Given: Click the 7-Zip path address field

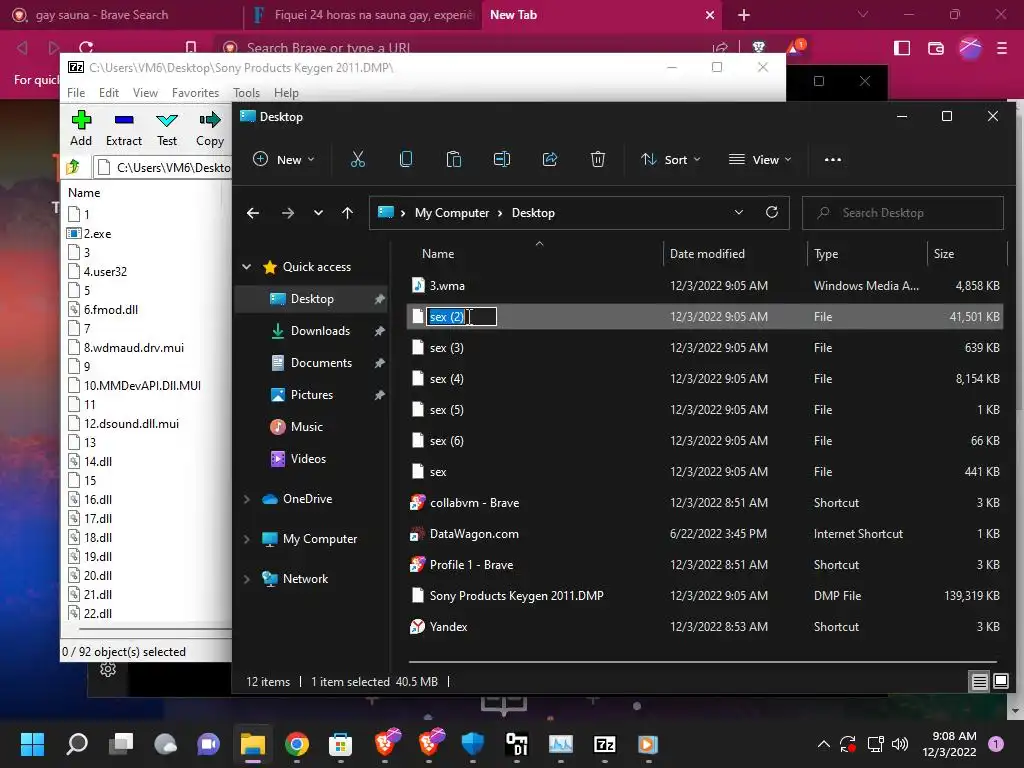Looking at the screenshot, I should (x=162, y=167).
